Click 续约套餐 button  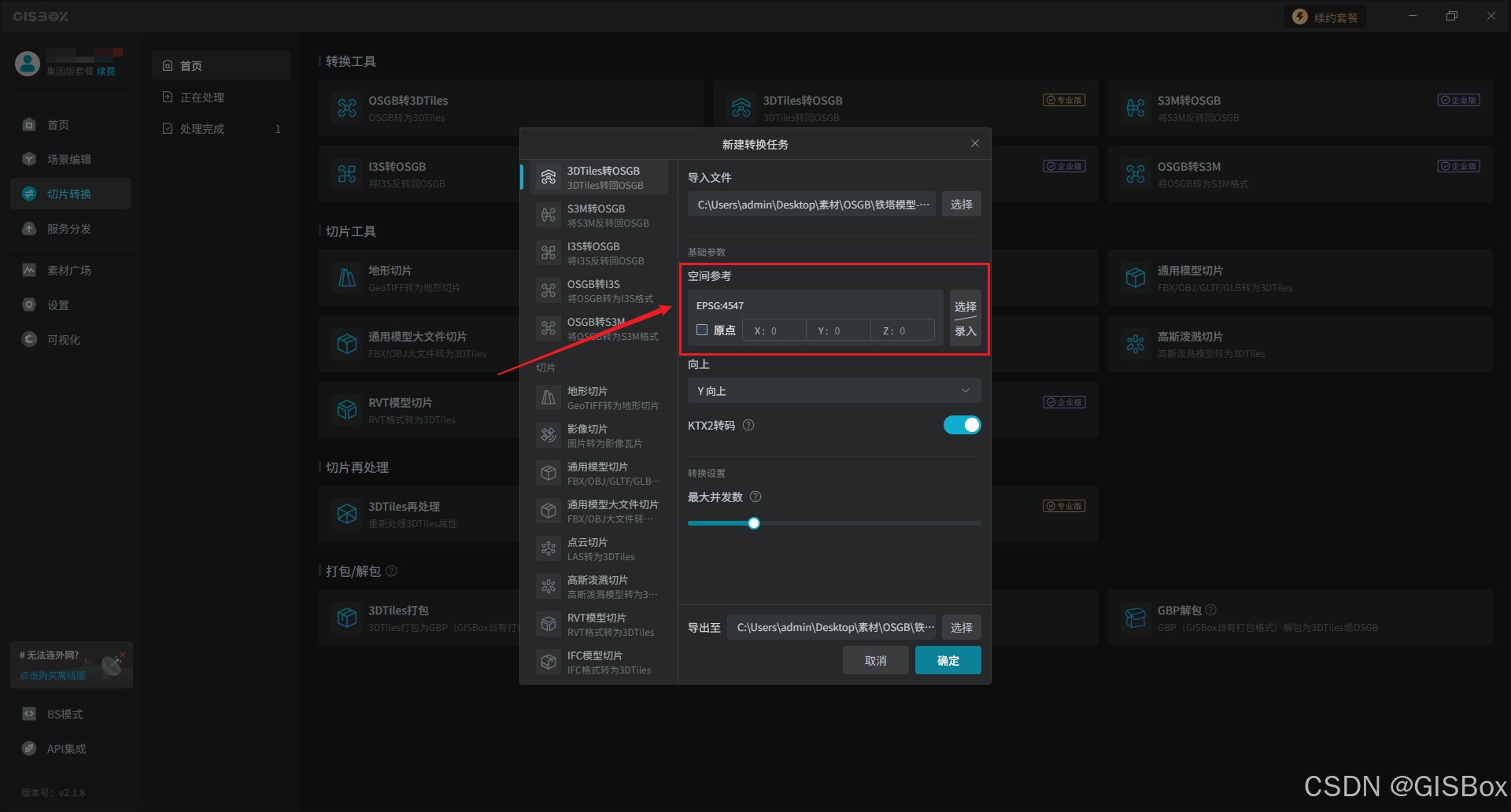click(x=1325, y=17)
